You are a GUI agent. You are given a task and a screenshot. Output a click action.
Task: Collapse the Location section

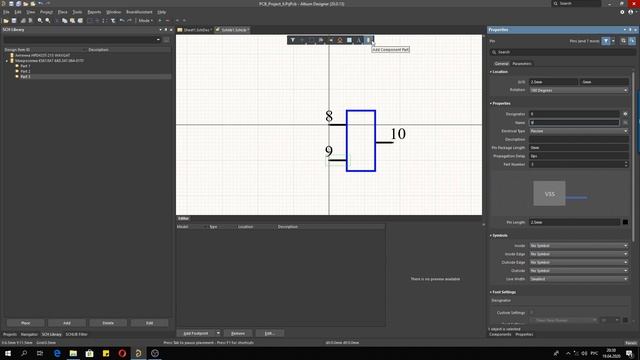point(499,72)
